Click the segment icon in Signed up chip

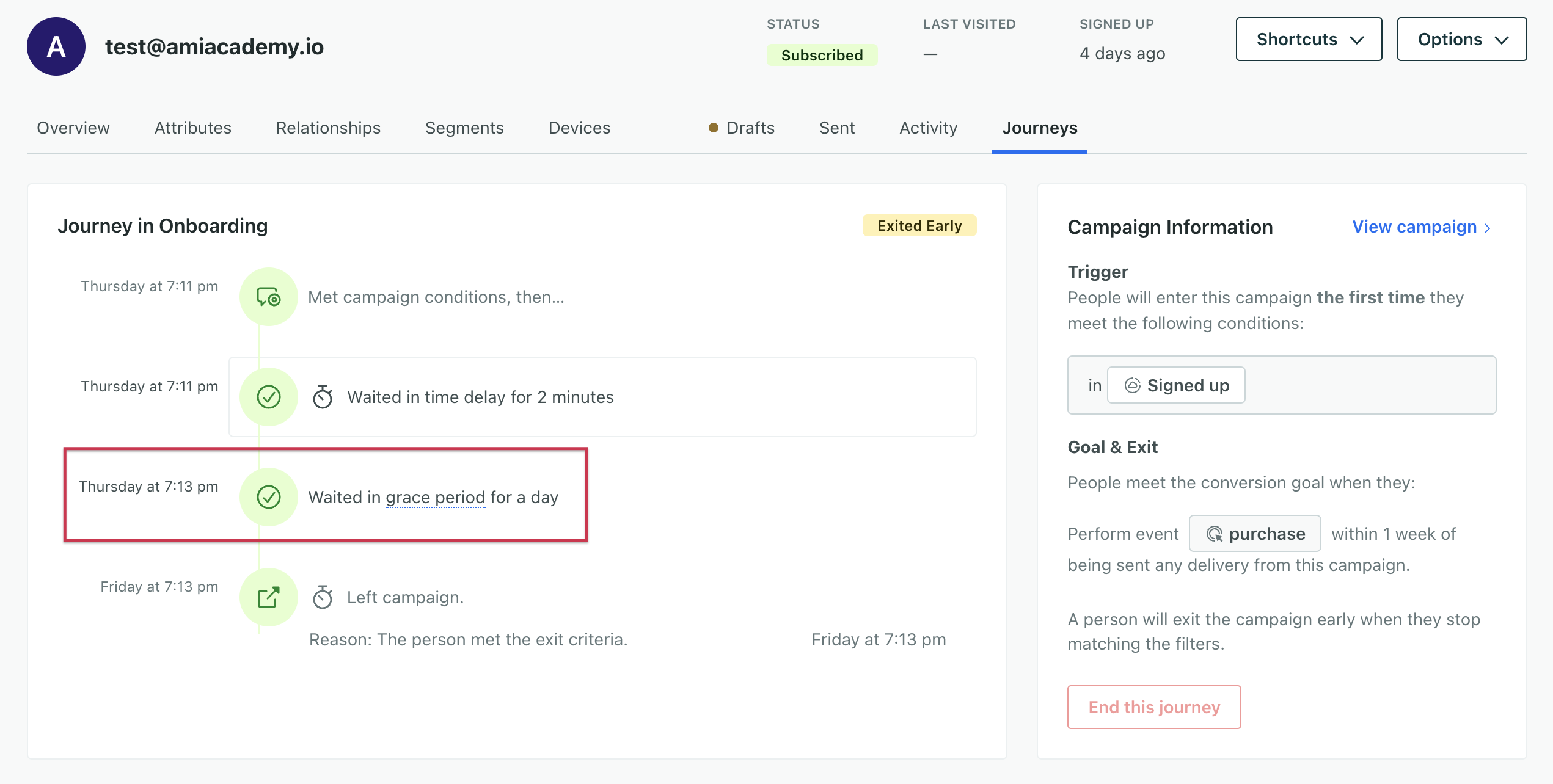(x=1132, y=385)
